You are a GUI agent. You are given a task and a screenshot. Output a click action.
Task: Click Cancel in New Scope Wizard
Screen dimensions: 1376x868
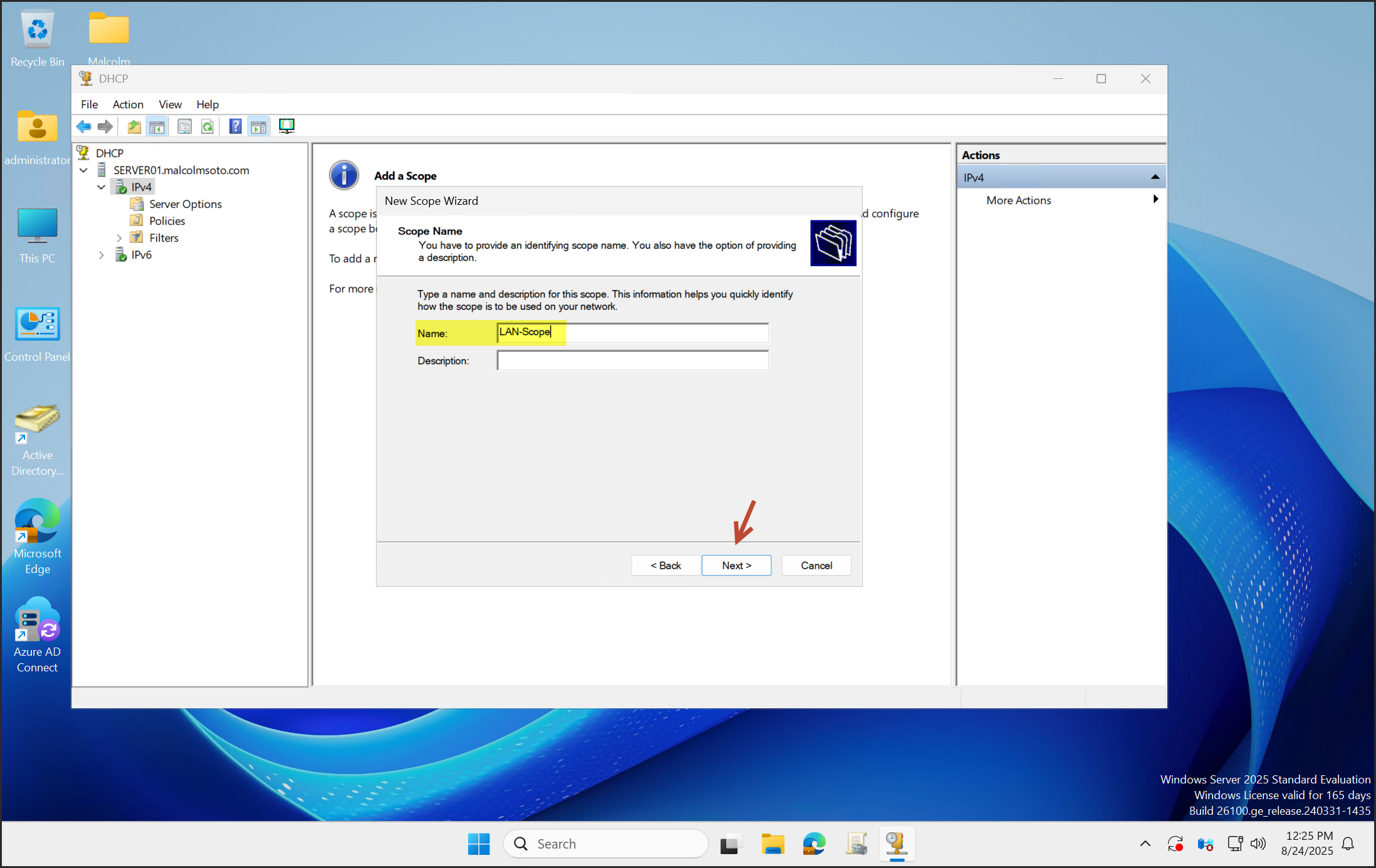pos(816,566)
